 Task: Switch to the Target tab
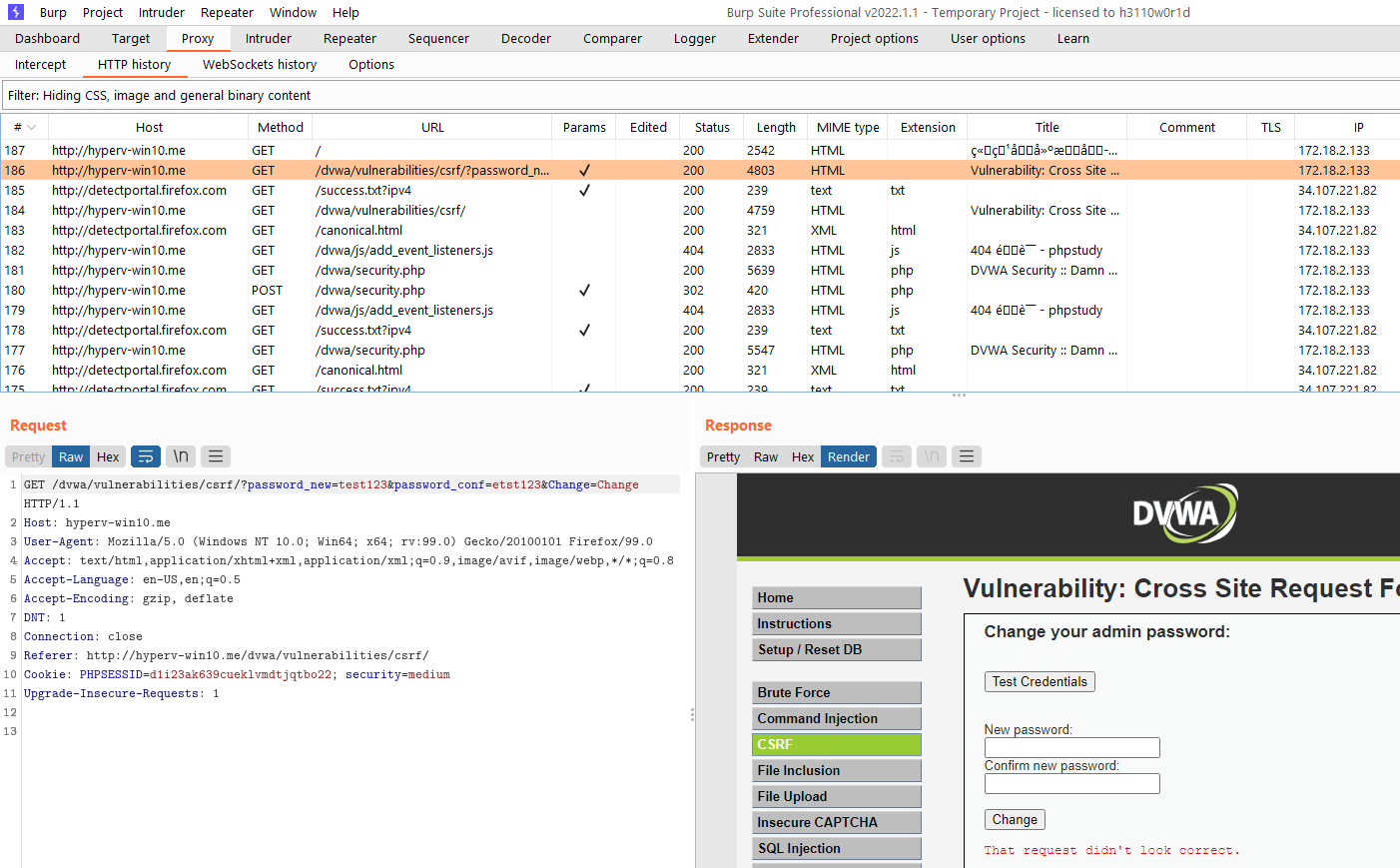coord(131,38)
